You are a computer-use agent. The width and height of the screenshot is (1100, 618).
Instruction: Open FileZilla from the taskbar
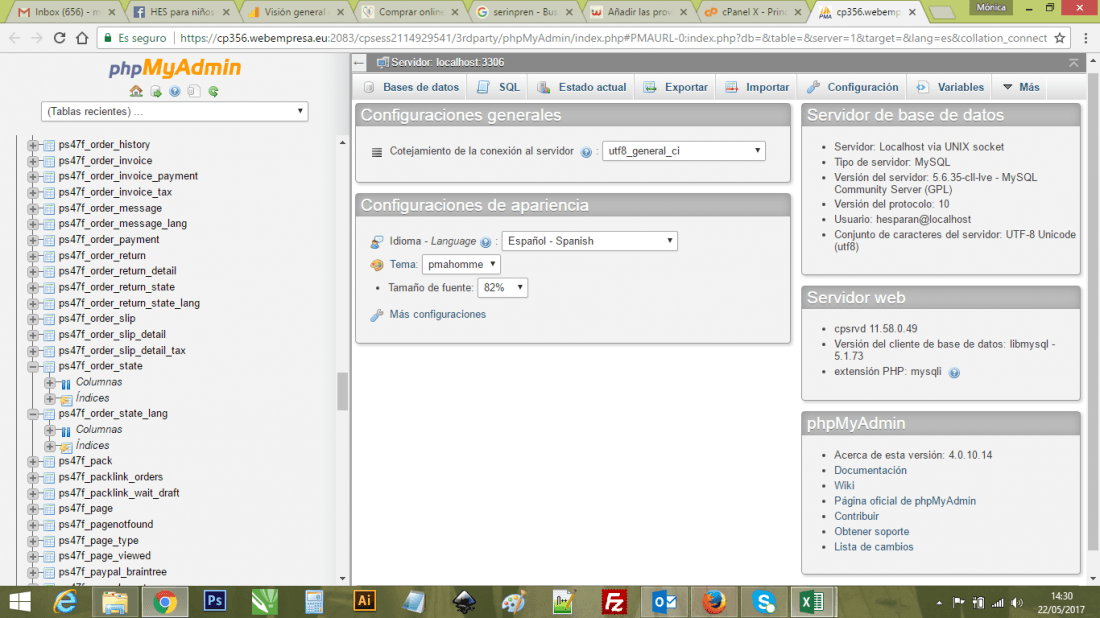point(614,602)
